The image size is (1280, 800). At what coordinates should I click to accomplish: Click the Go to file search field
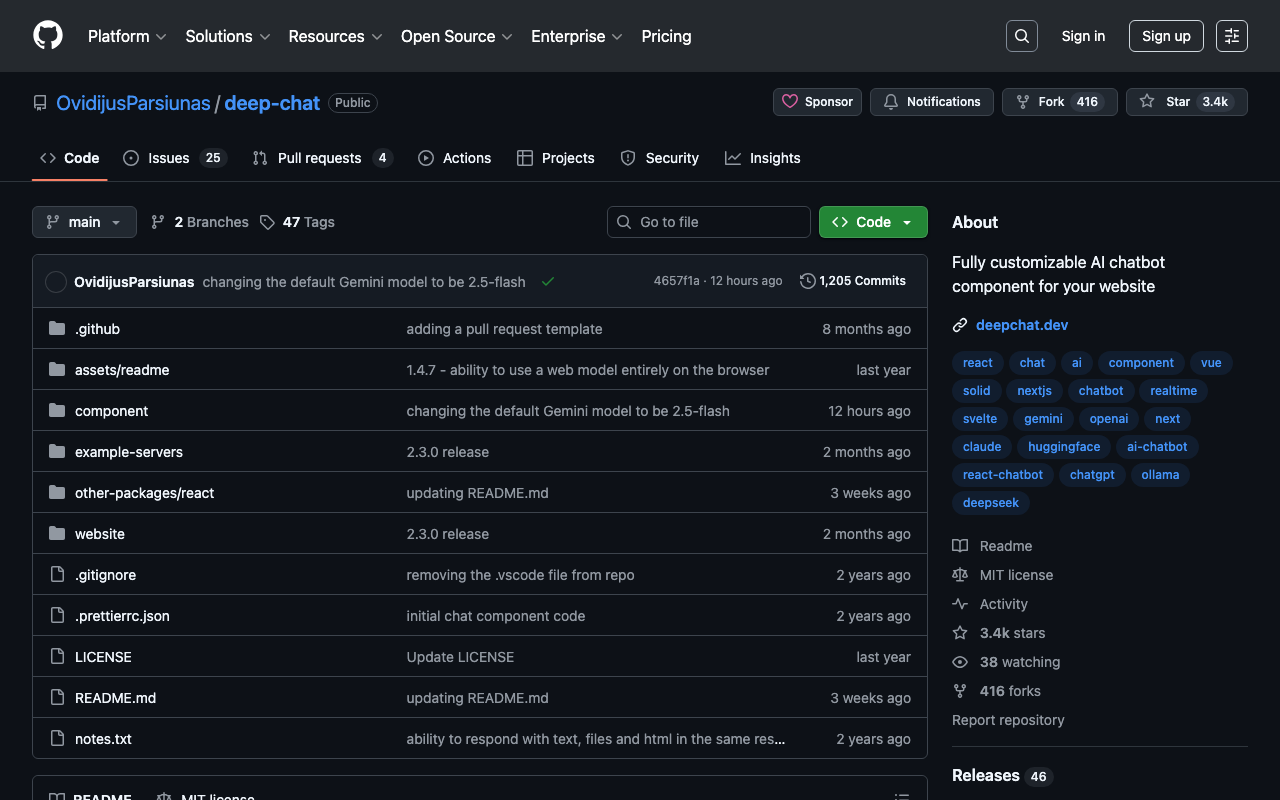tap(709, 222)
